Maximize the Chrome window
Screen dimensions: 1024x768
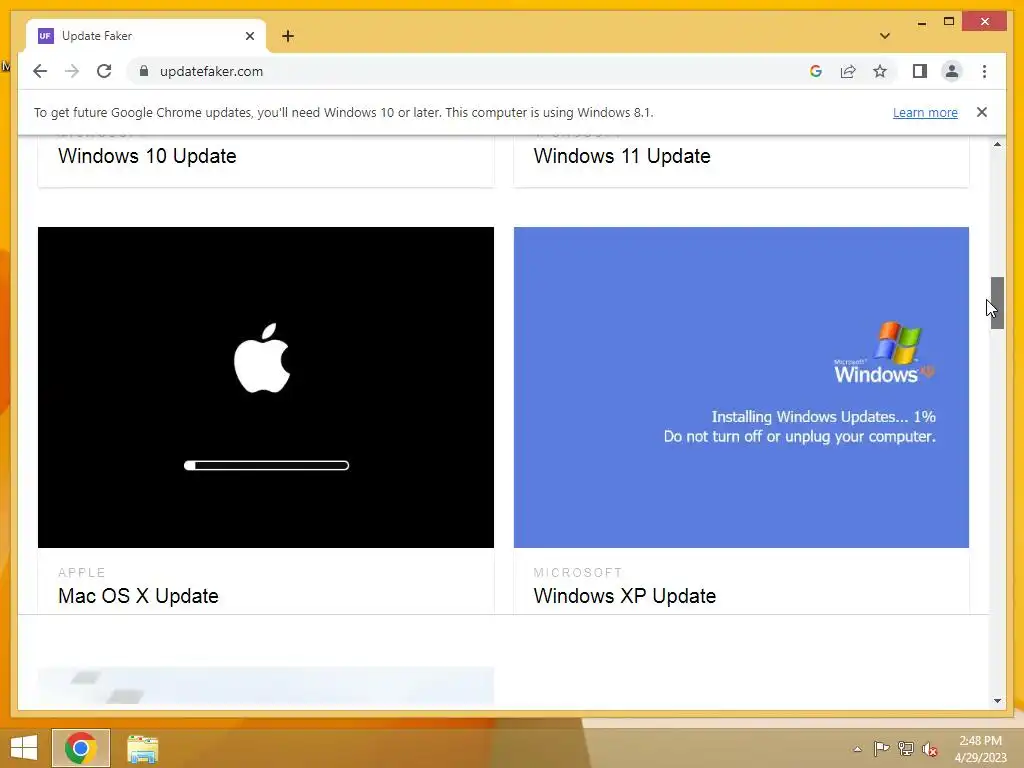click(x=949, y=22)
